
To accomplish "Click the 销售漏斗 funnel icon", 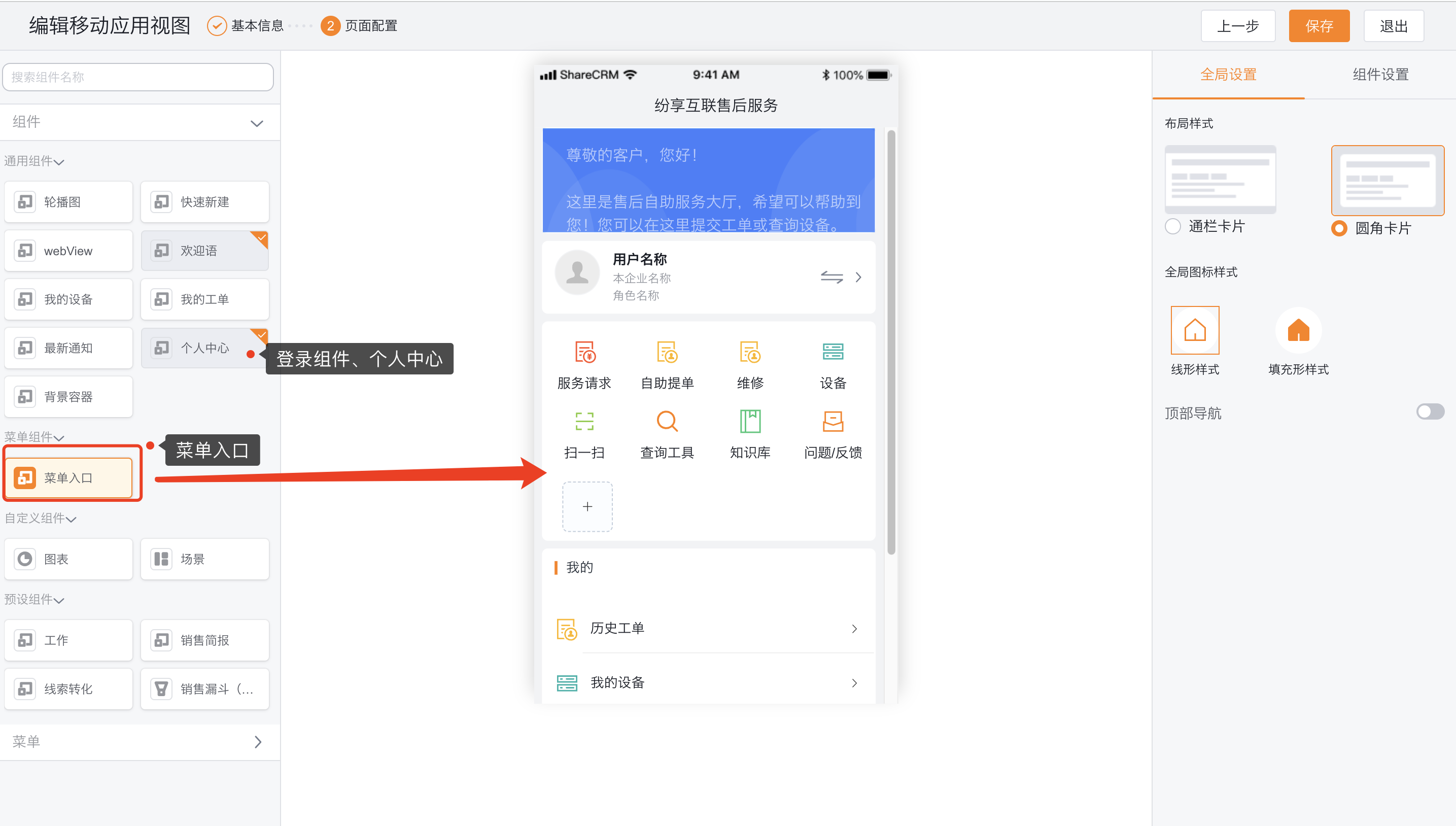I will (x=162, y=689).
